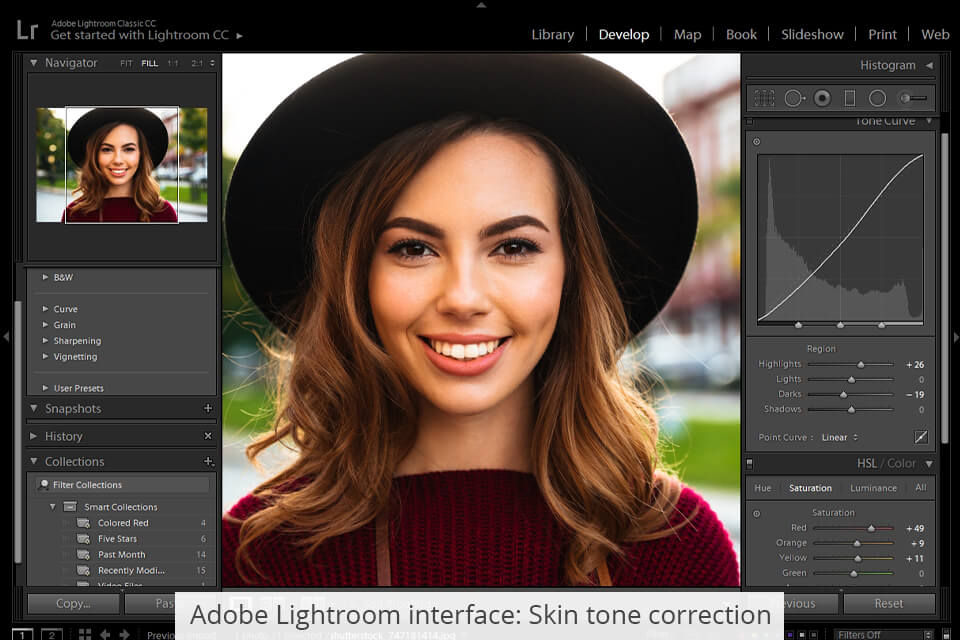The image size is (960, 640).
Task: Open Get started with Lightroom CC arrow
Action: pos(239,36)
